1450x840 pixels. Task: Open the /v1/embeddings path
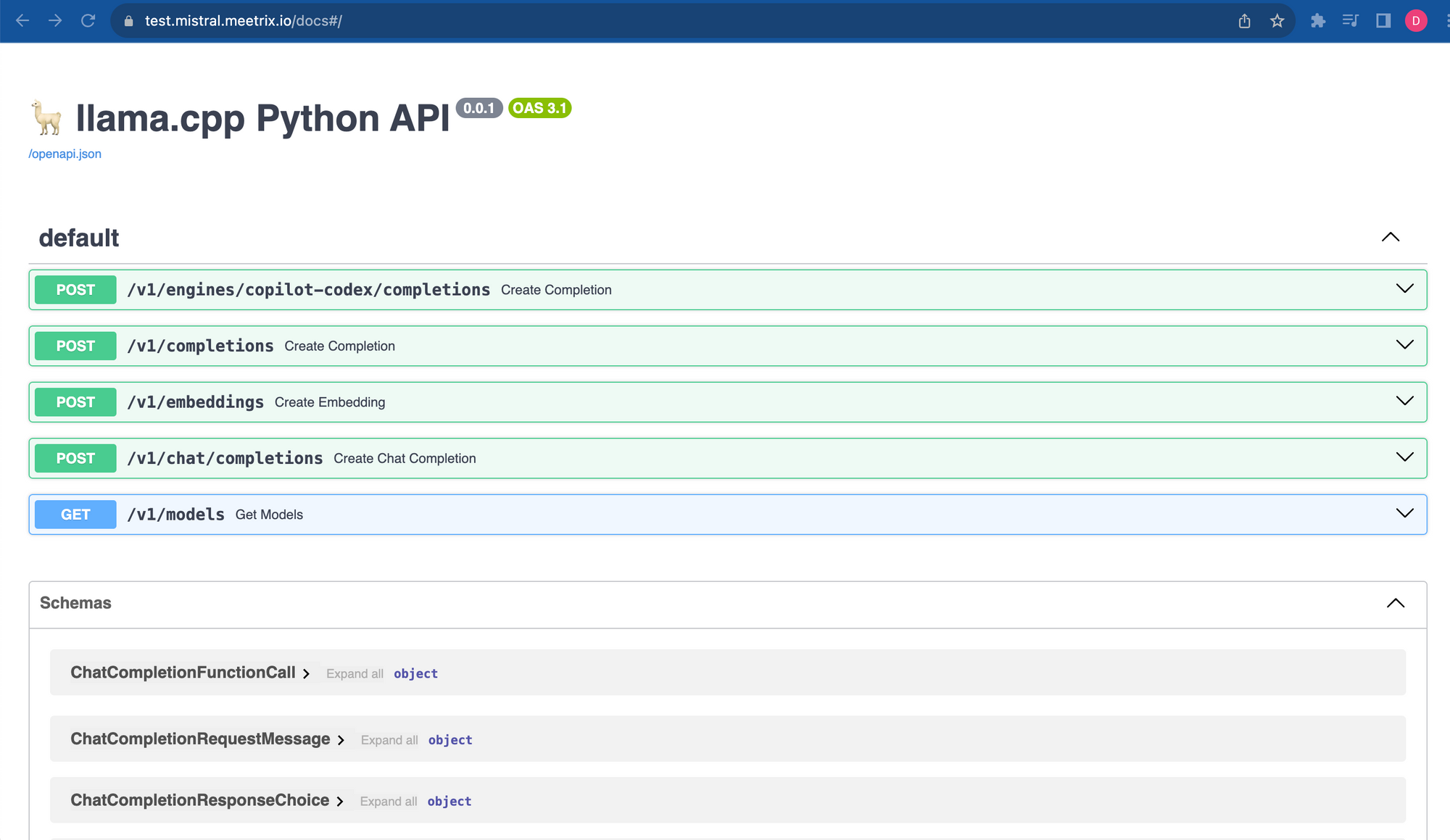pos(196,402)
